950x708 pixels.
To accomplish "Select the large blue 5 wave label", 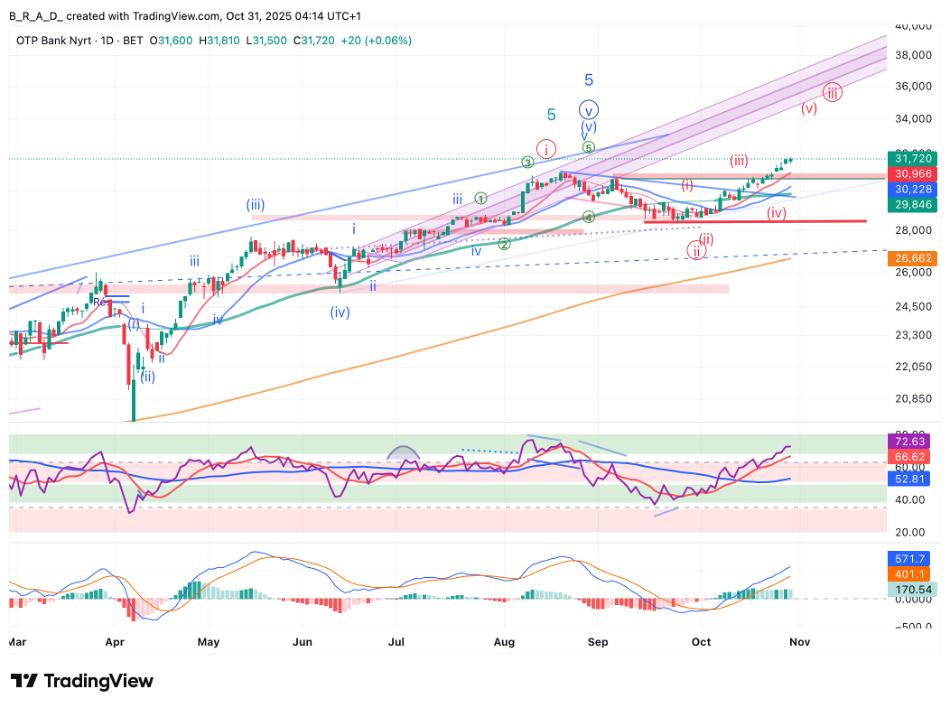I will (x=589, y=80).
